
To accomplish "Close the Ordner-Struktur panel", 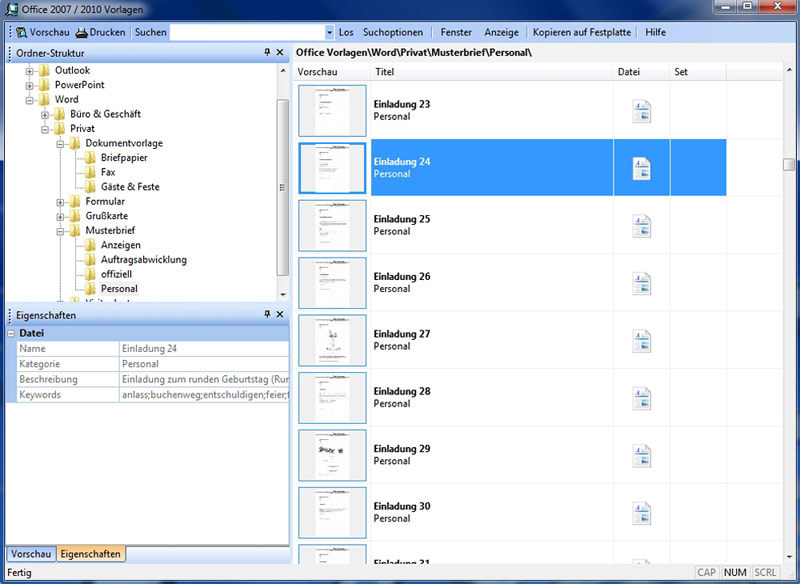I will point(280,52).
